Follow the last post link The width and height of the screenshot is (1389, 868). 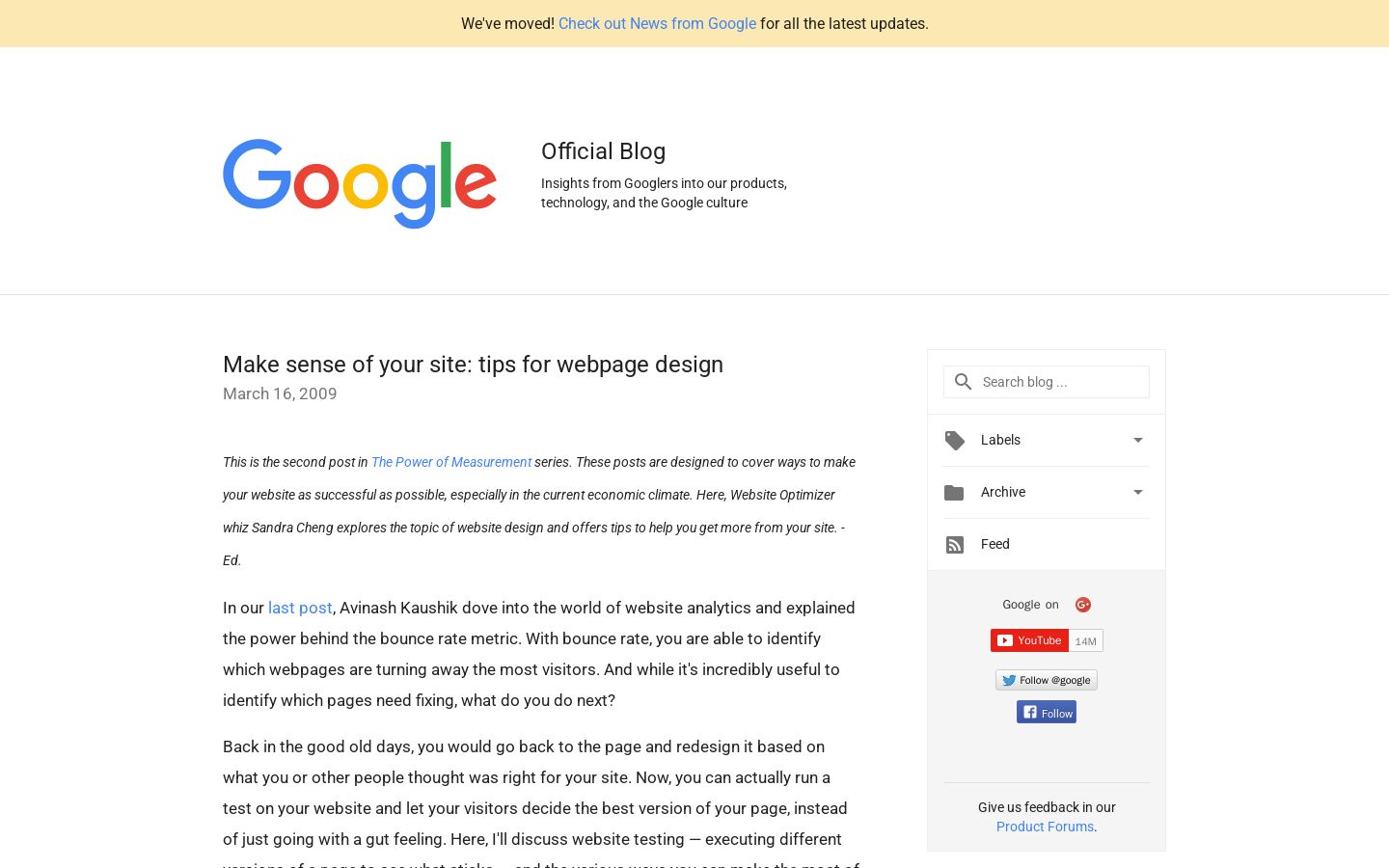(x=300, y=608)
